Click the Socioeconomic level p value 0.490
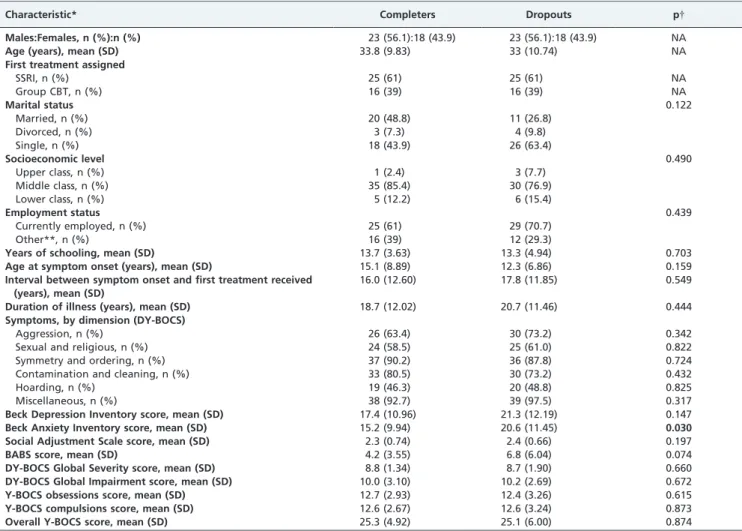The width and height of the screenshot is (742, 531). click(679, 159)
